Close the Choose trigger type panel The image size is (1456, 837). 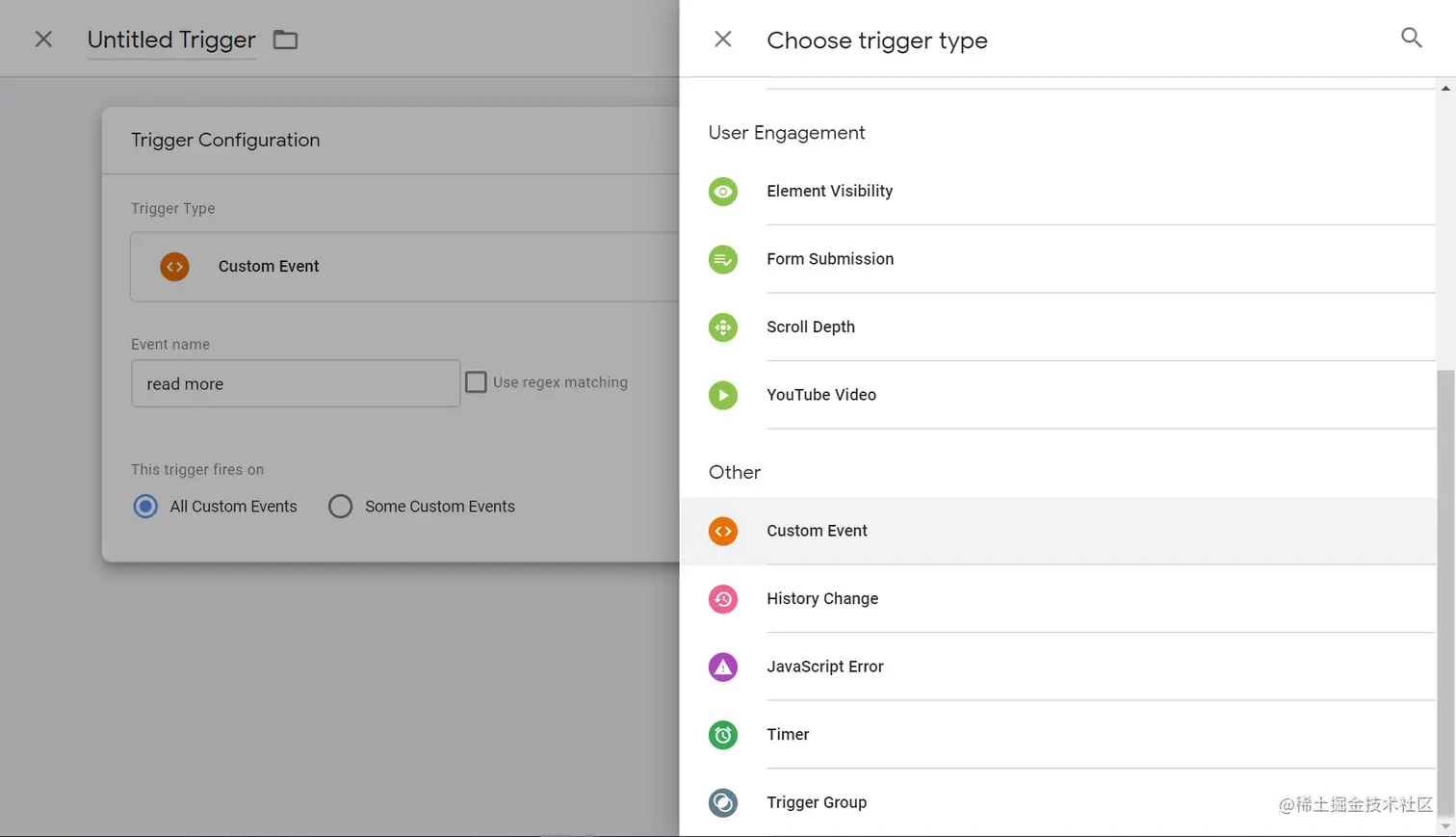[723, 39]
